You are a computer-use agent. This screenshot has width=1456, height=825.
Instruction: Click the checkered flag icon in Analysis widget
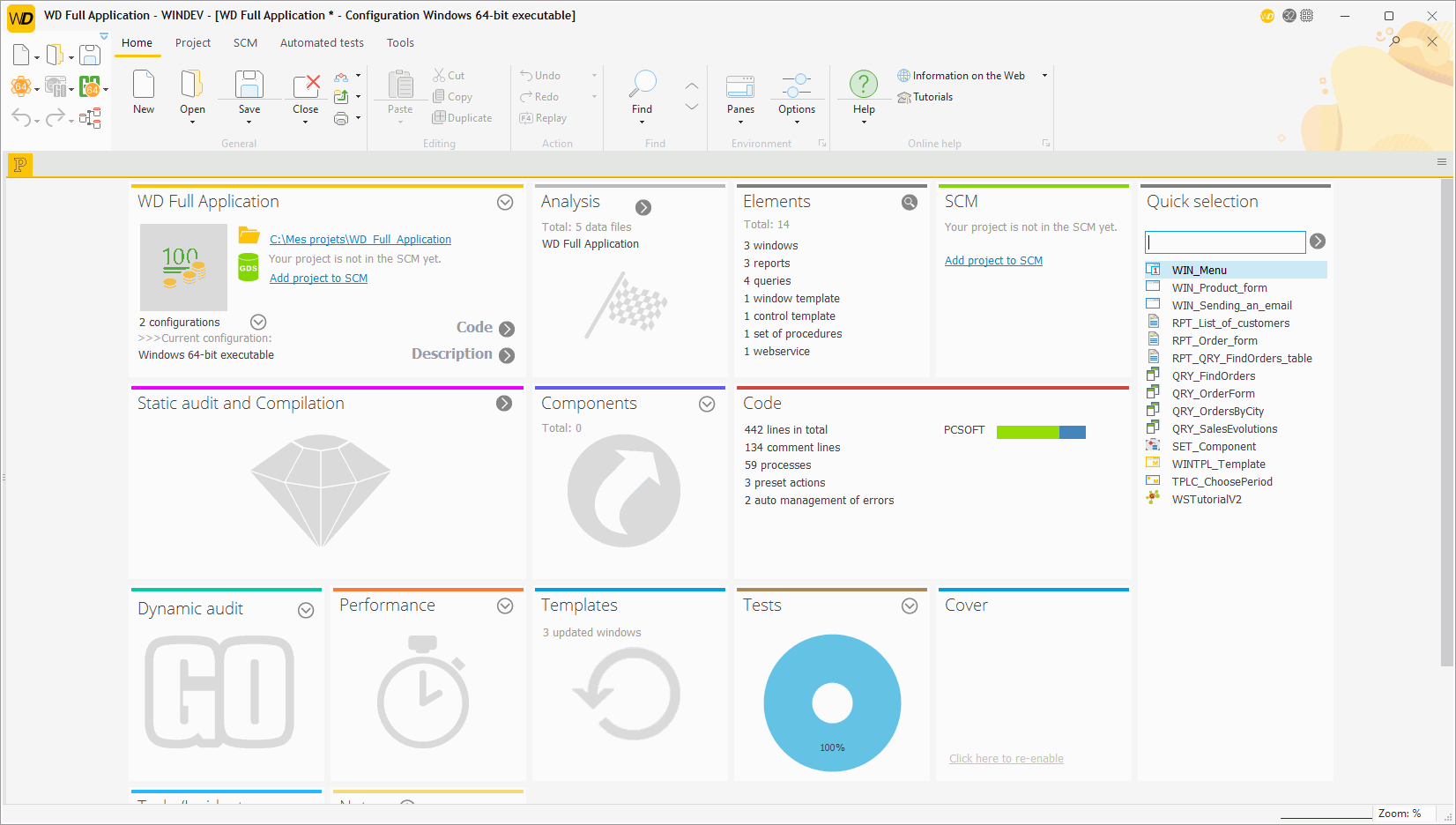(628, 305)
